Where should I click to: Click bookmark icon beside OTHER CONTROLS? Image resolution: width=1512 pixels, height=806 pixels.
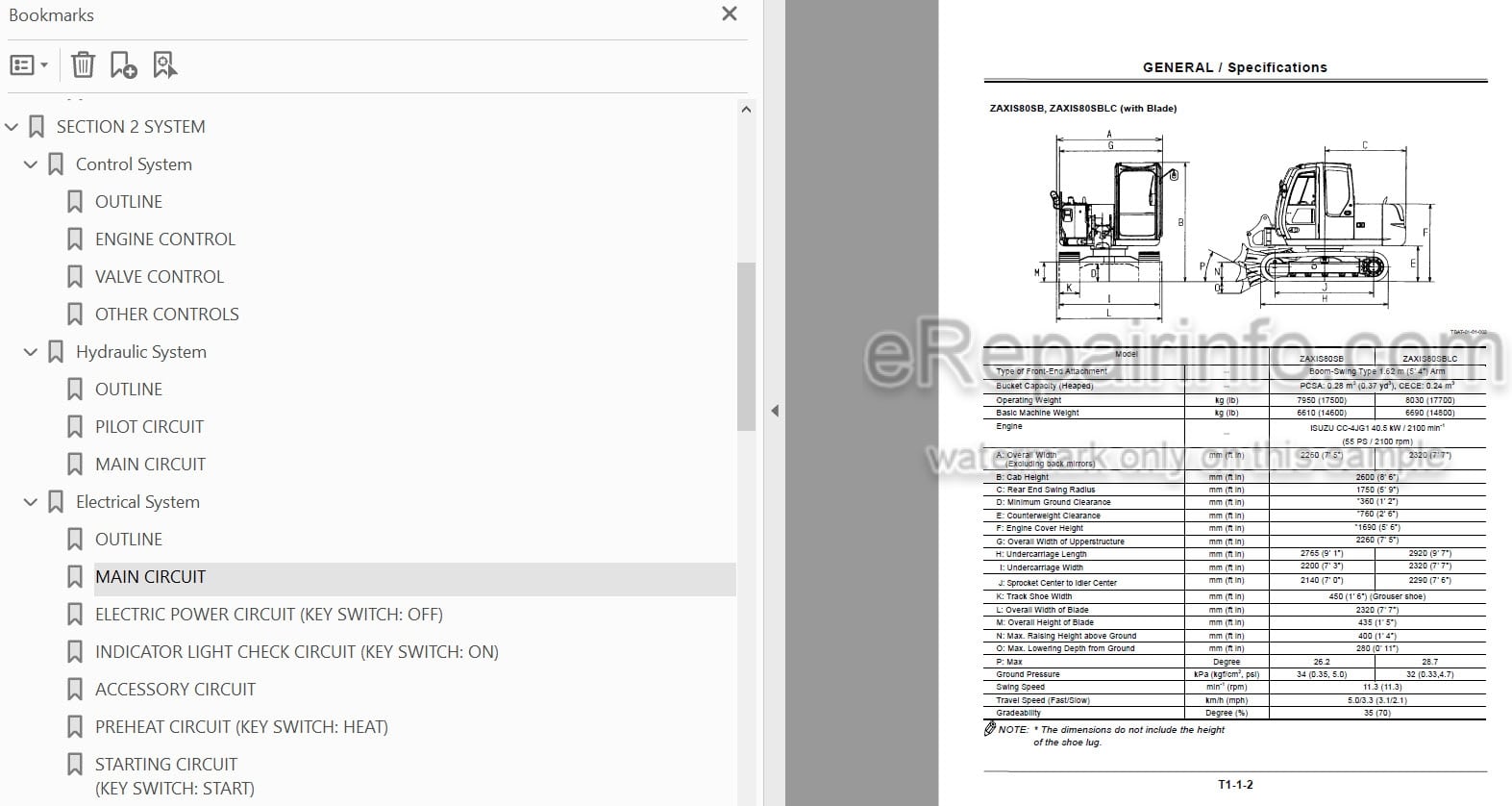(x=75, y=315)
